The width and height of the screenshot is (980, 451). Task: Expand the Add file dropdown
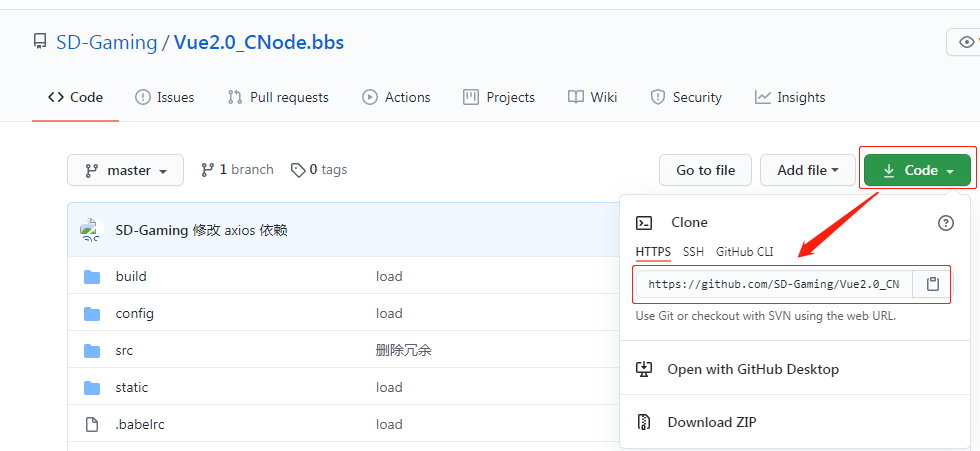(808, 170)
